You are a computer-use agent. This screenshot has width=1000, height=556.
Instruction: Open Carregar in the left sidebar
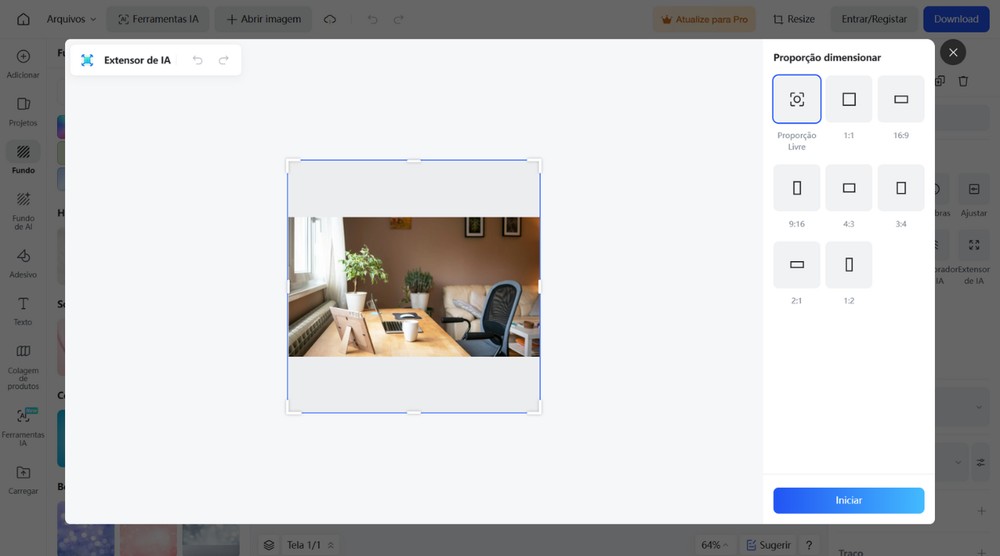[x=23, y=480]
